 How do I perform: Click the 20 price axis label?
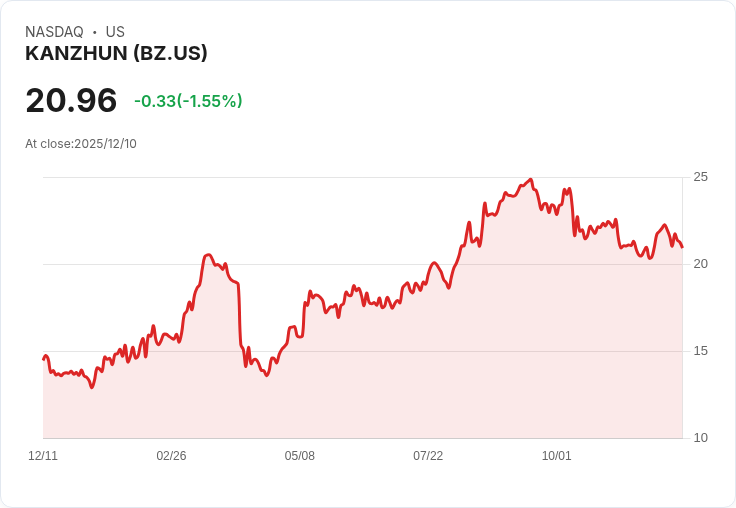tap(700, 264)
